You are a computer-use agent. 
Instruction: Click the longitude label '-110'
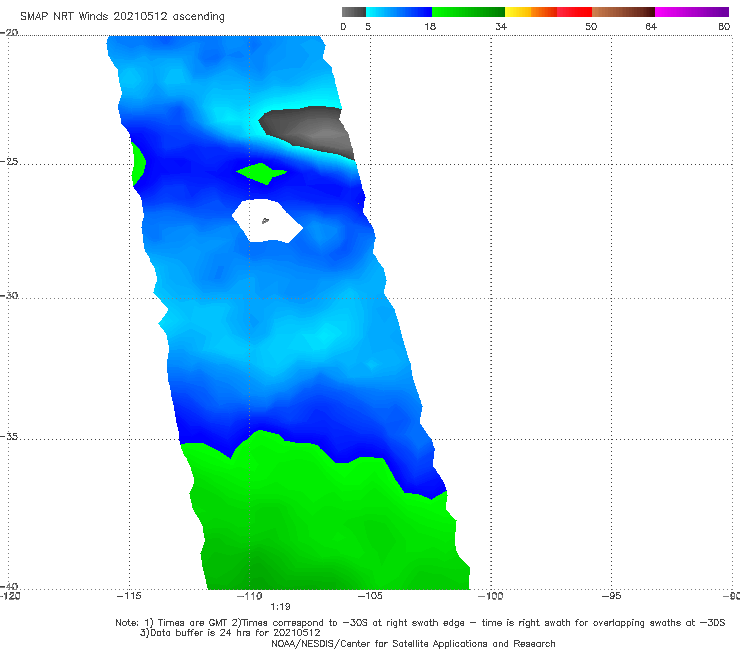pos(250,596)
